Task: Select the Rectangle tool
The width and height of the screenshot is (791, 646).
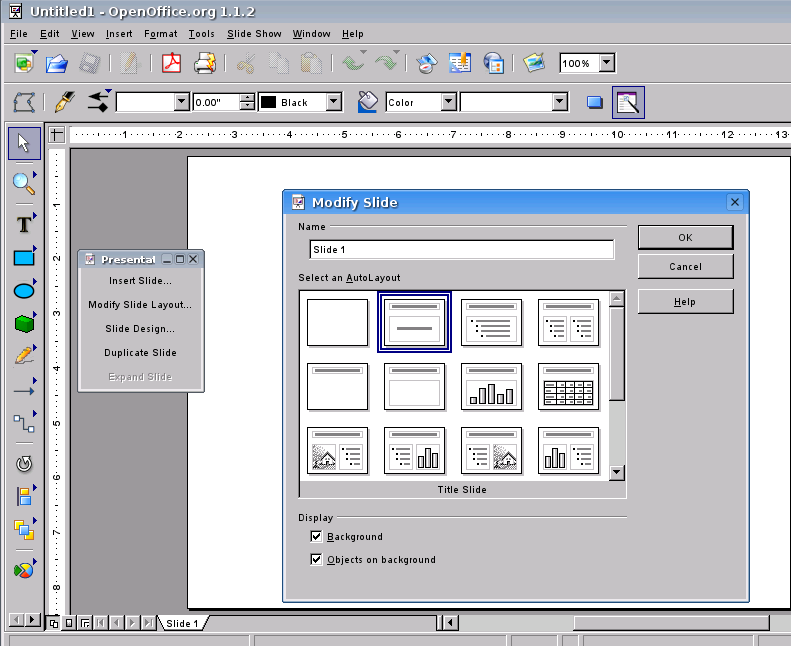Action: (x=24, y=258)
